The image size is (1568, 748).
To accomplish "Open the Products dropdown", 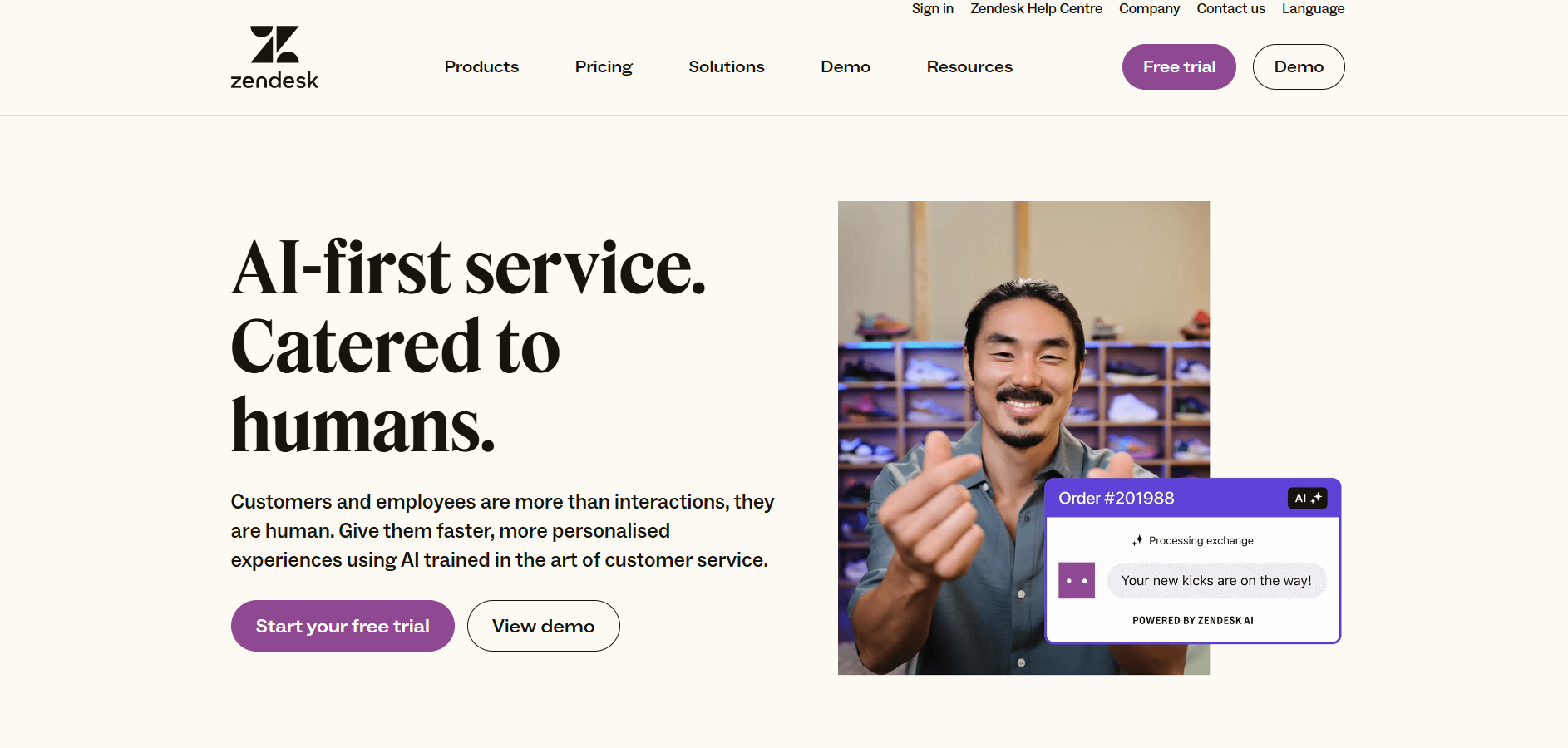I will click(481, 66).
